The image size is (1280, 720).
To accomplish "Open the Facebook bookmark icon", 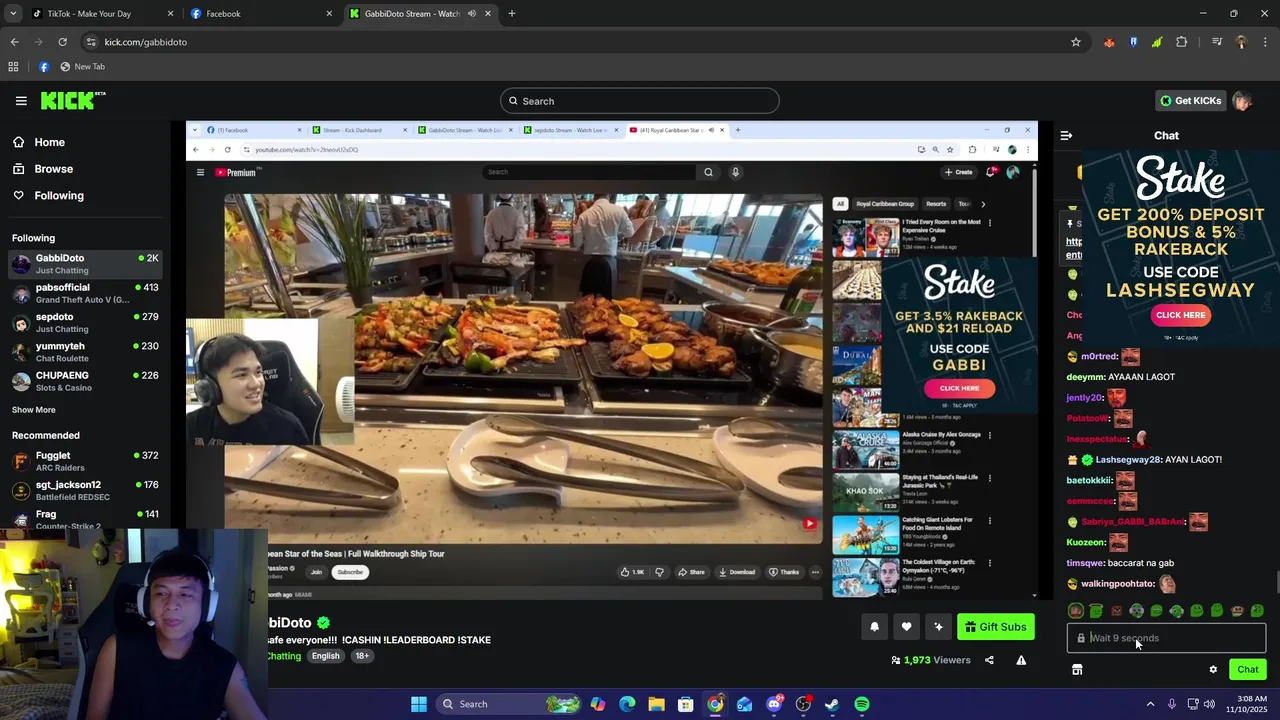I will tap(43, 67).
